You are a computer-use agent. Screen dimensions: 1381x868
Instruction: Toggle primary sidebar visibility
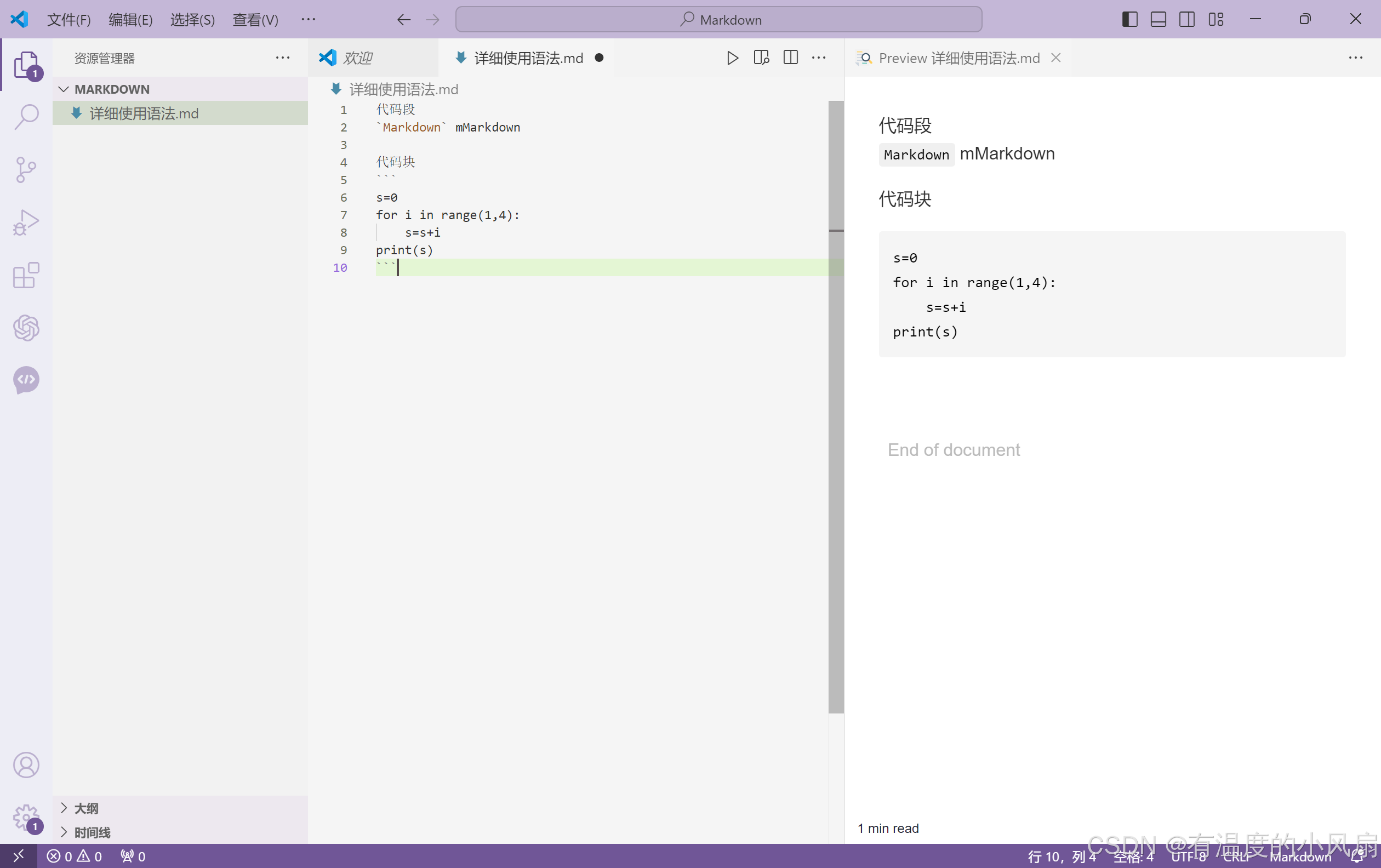point(1129,20)
